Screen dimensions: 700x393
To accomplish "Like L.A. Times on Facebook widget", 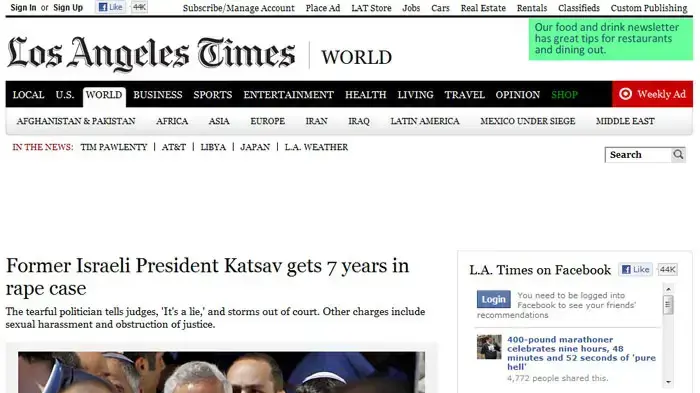I will pos(635,270).
